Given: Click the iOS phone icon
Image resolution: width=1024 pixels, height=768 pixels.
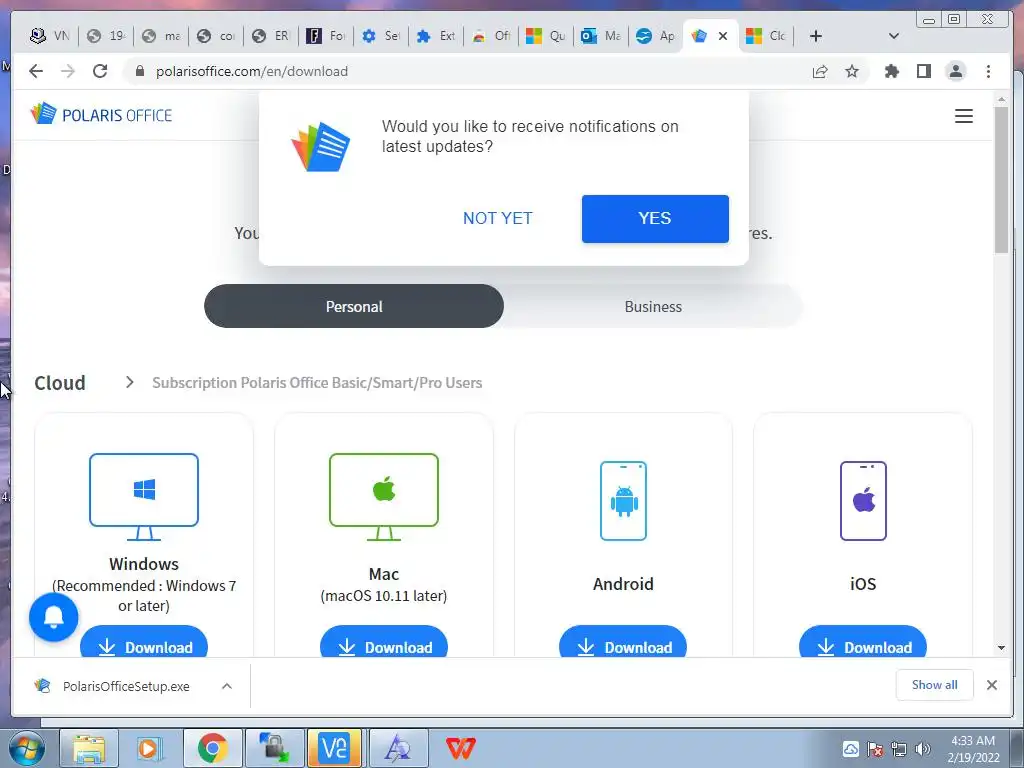Looking at the screenshot, I should coord(863,501).
